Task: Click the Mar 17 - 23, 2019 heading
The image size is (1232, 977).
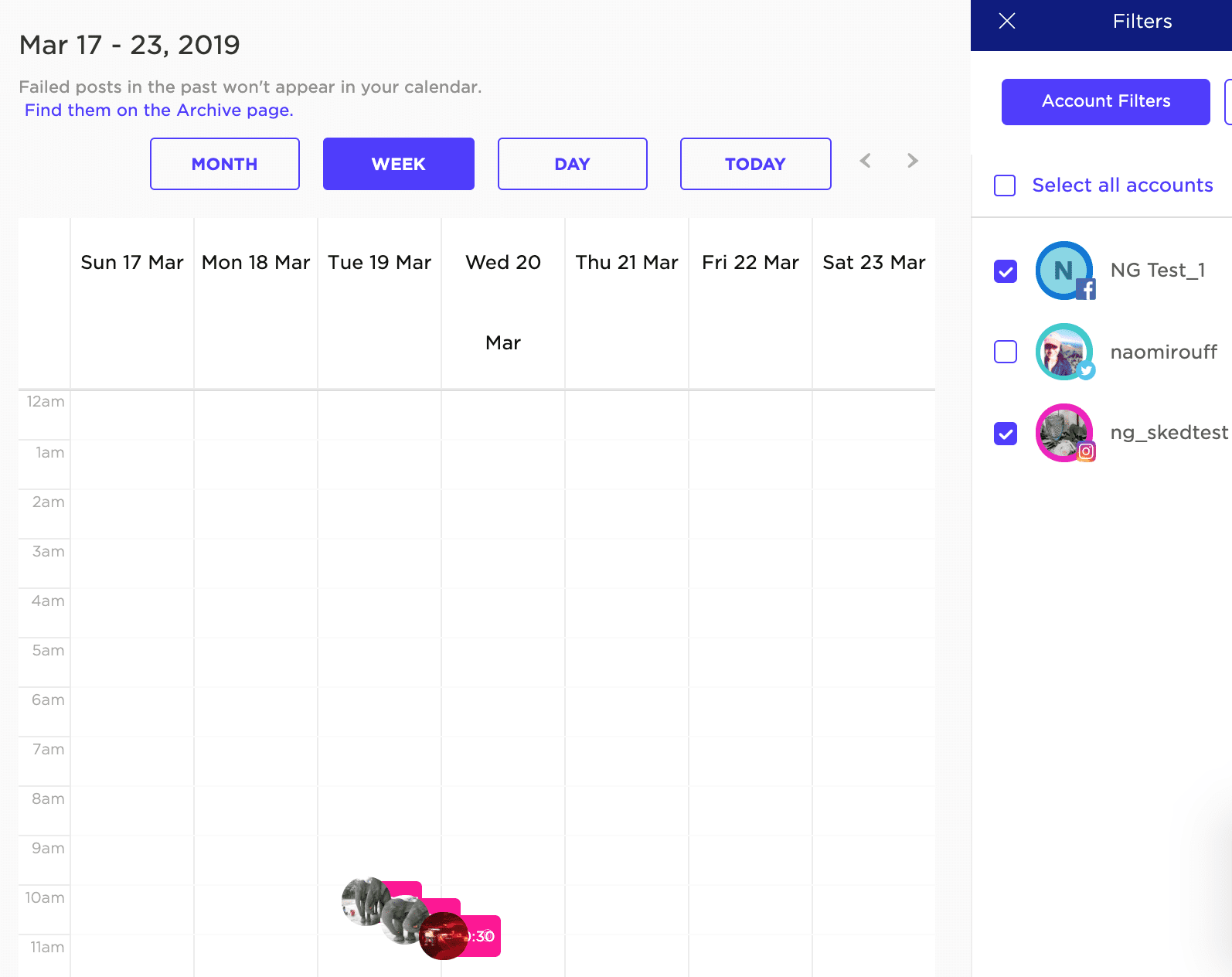Action: (x=130, y=46)
